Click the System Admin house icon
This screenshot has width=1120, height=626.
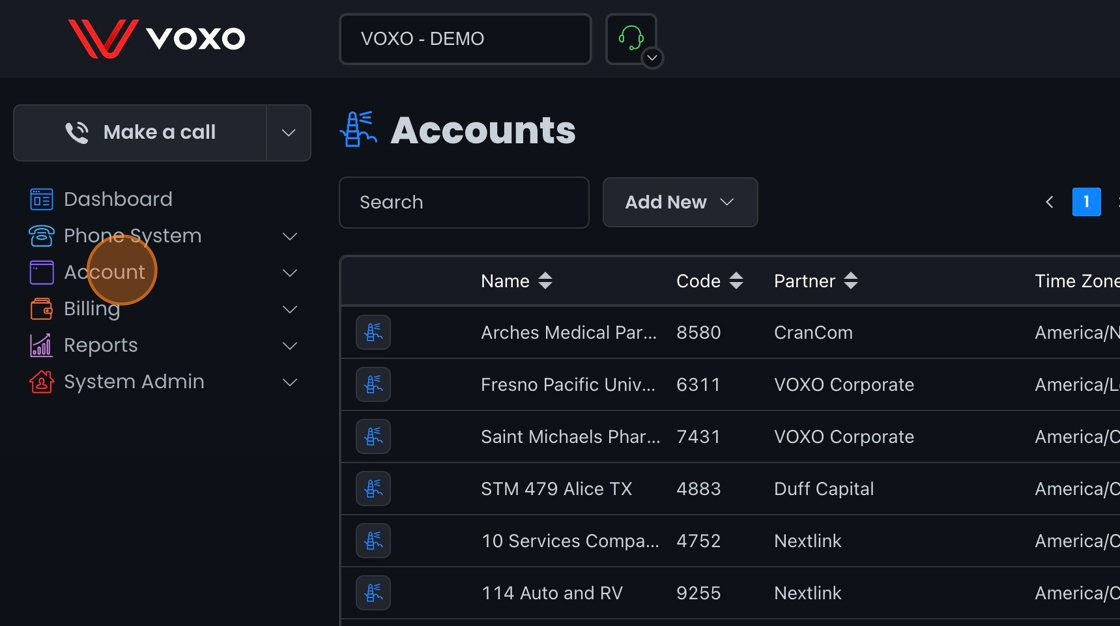pyautogui.click(x=41, y=382)
